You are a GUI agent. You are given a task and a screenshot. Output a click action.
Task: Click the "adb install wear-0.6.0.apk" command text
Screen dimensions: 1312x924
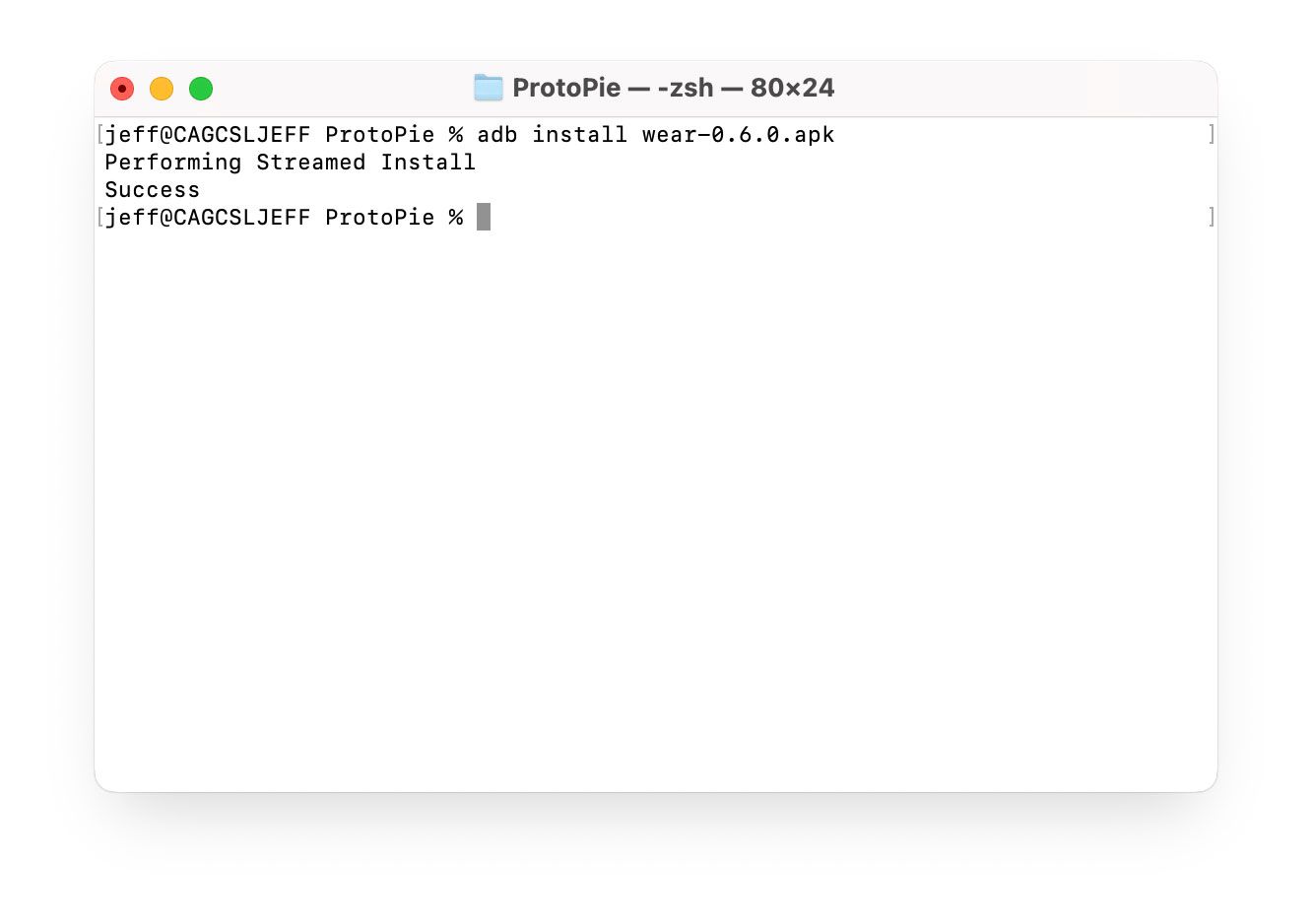656,134
